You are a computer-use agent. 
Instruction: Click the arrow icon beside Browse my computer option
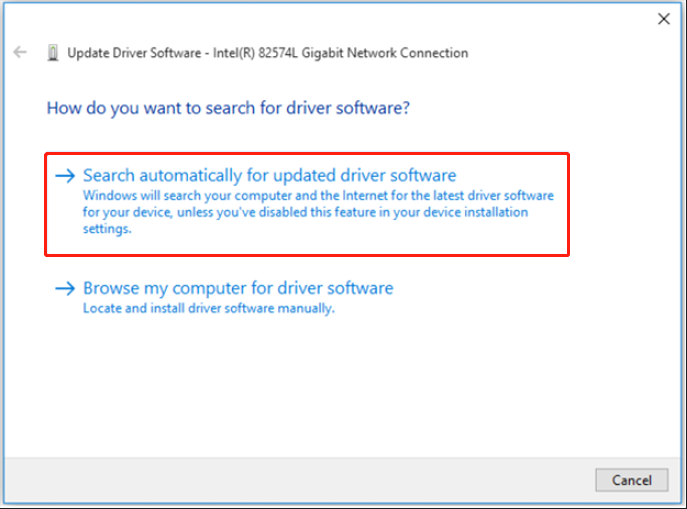(x=65, y=288)
